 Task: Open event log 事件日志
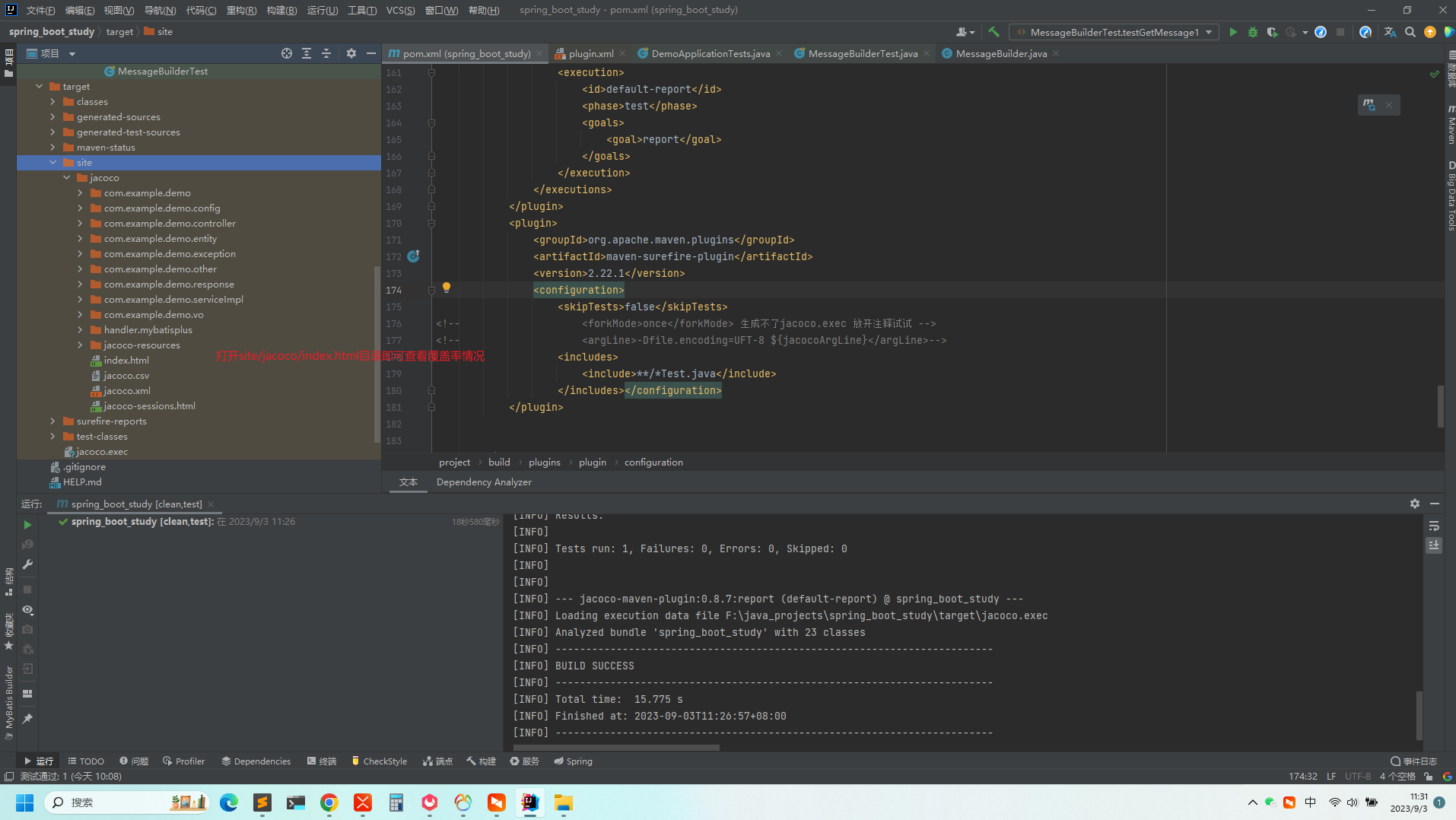[1413, 761]
